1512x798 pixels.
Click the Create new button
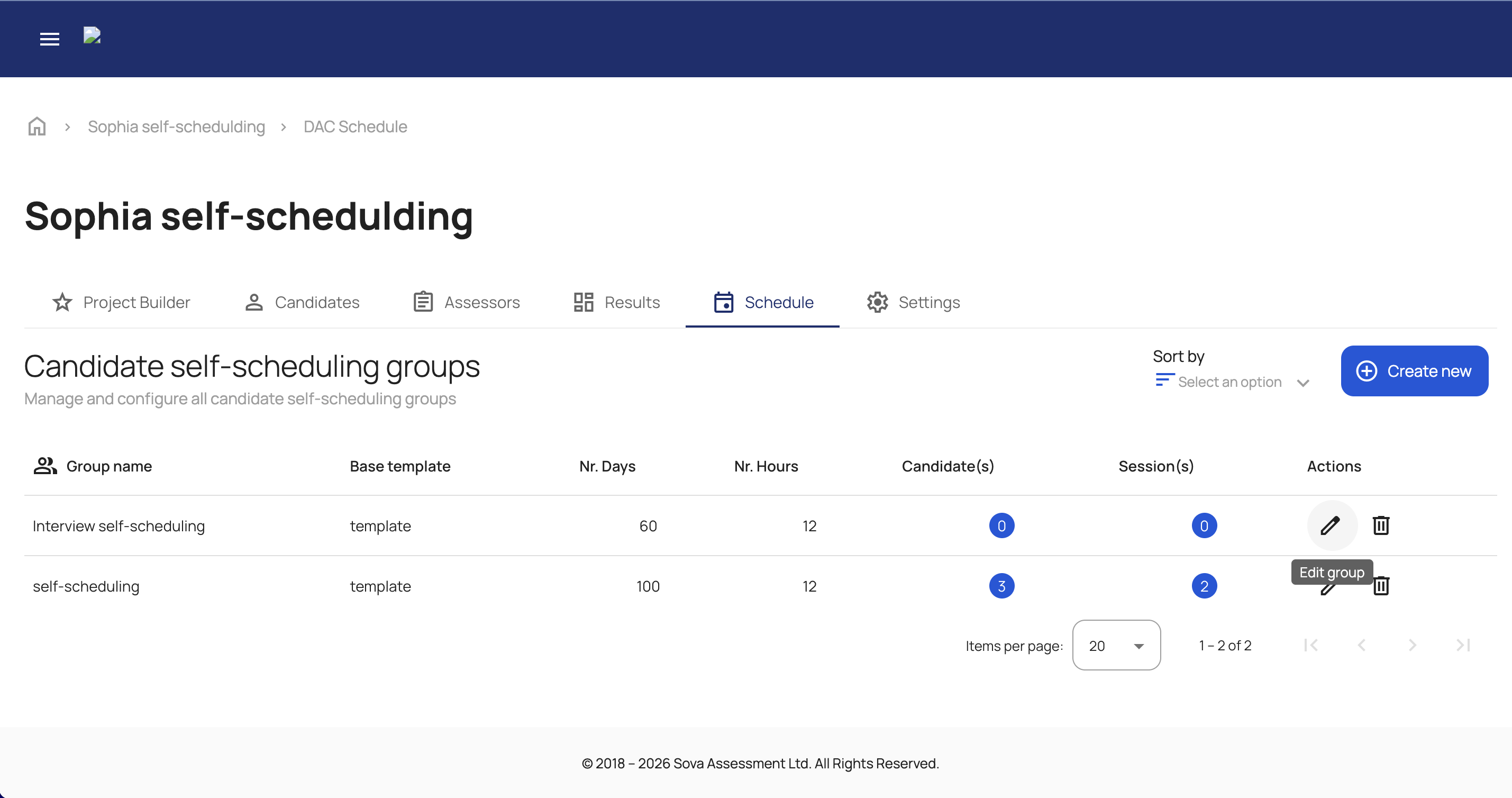[x=1414, y=371]
